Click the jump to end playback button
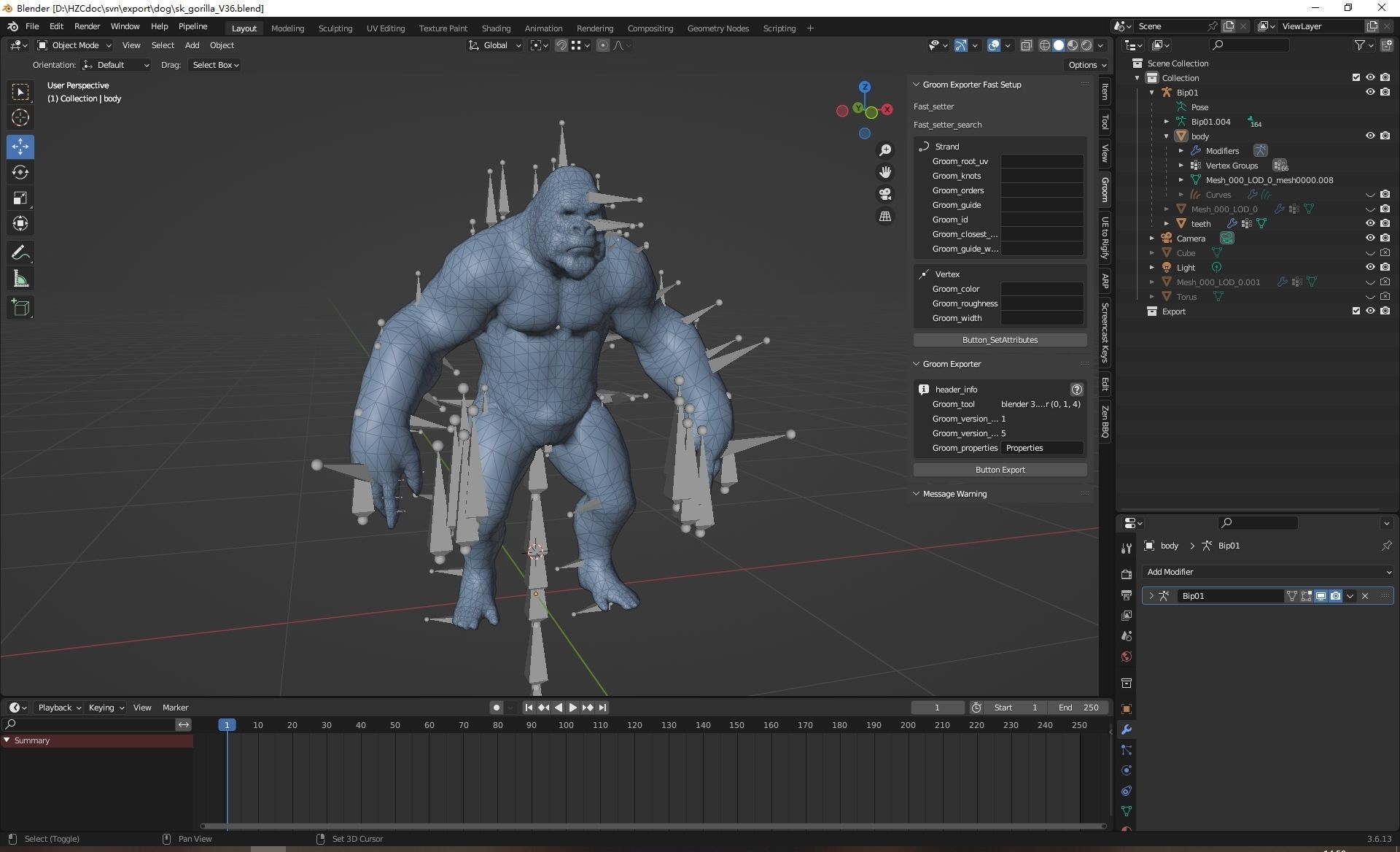The height and width of the screenshot is (852, 1400). [603, 708]
